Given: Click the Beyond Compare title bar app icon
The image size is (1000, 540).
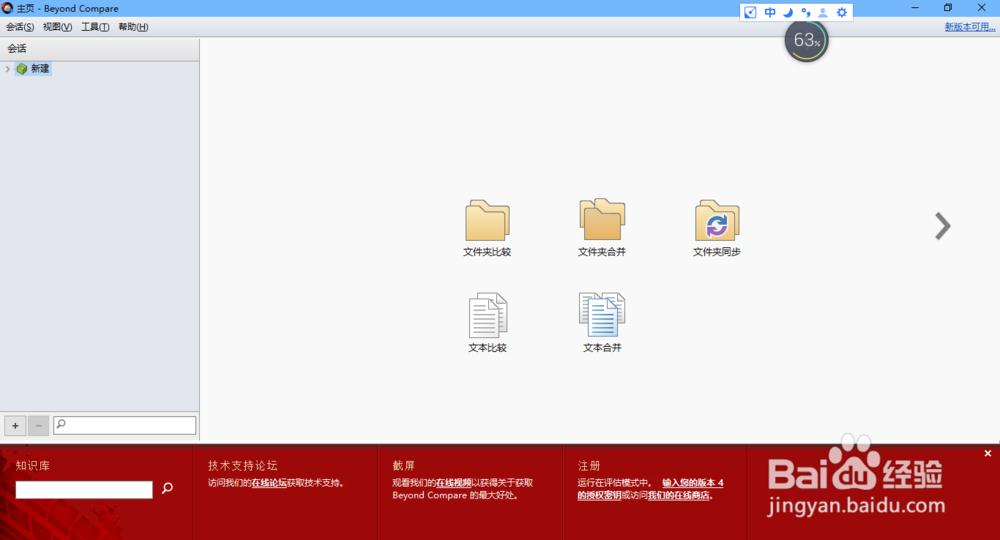Looking at the screenshot, I should point(8,8).
